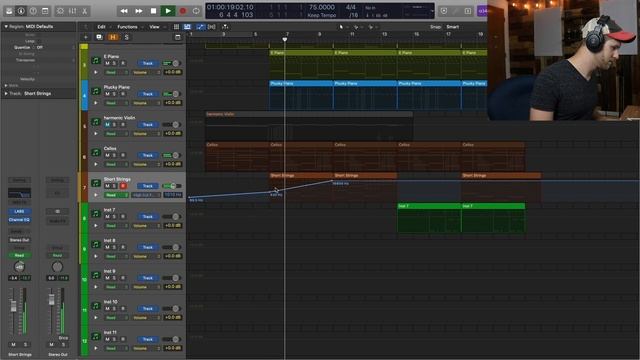The width and height of the screenshot is (640, 360).
Task: Toggle the Inspector icon in toolbar
Action: [21, 11]
